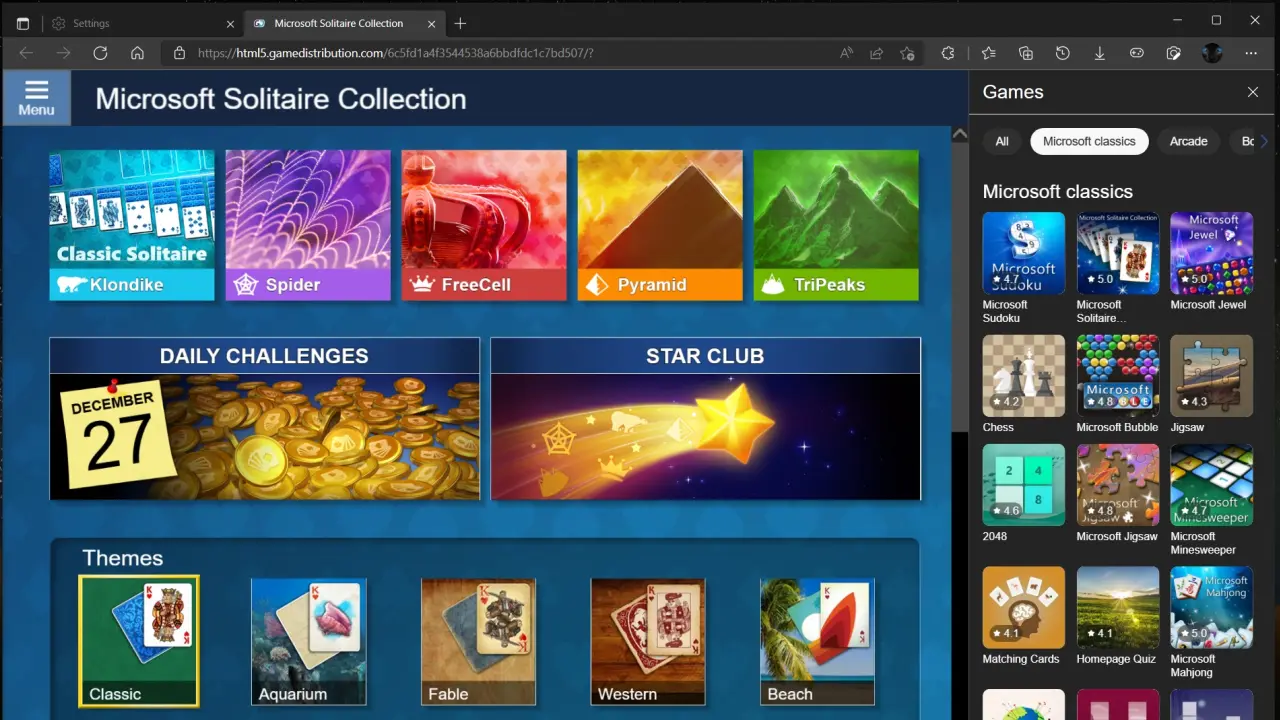
Task: Launch the Klondike Classic Solitaire game
Action: 132,225
